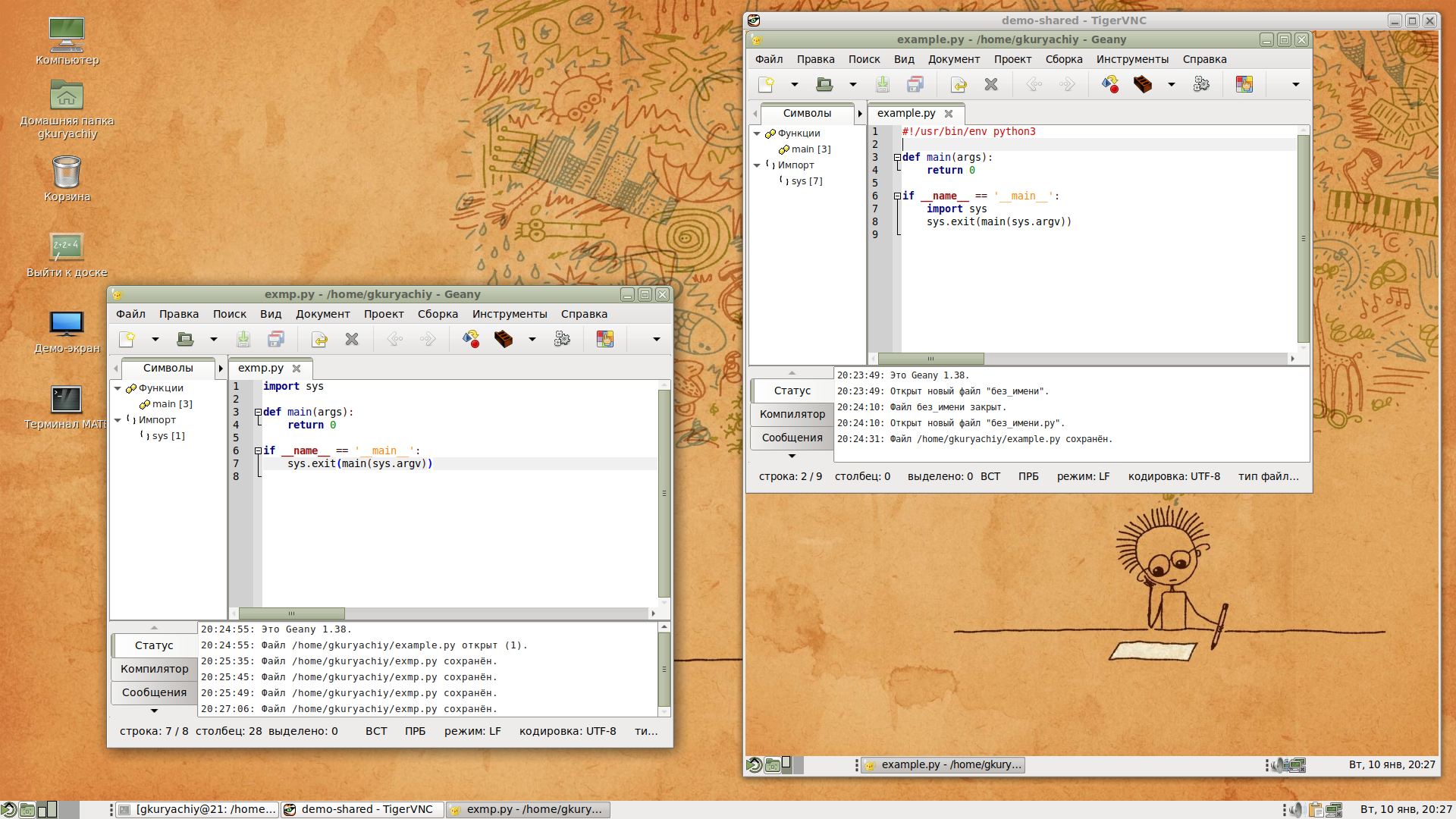Click Save icon in exmp.py Geany toolbar
The height and width of the screenshot is (819, 1456).
click(243, 339)
